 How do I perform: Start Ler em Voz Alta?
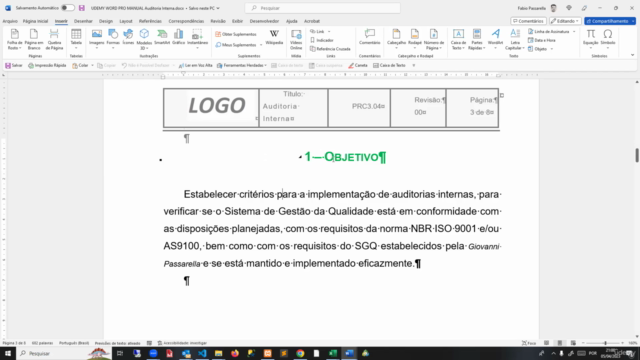click(x=196, y=65)
